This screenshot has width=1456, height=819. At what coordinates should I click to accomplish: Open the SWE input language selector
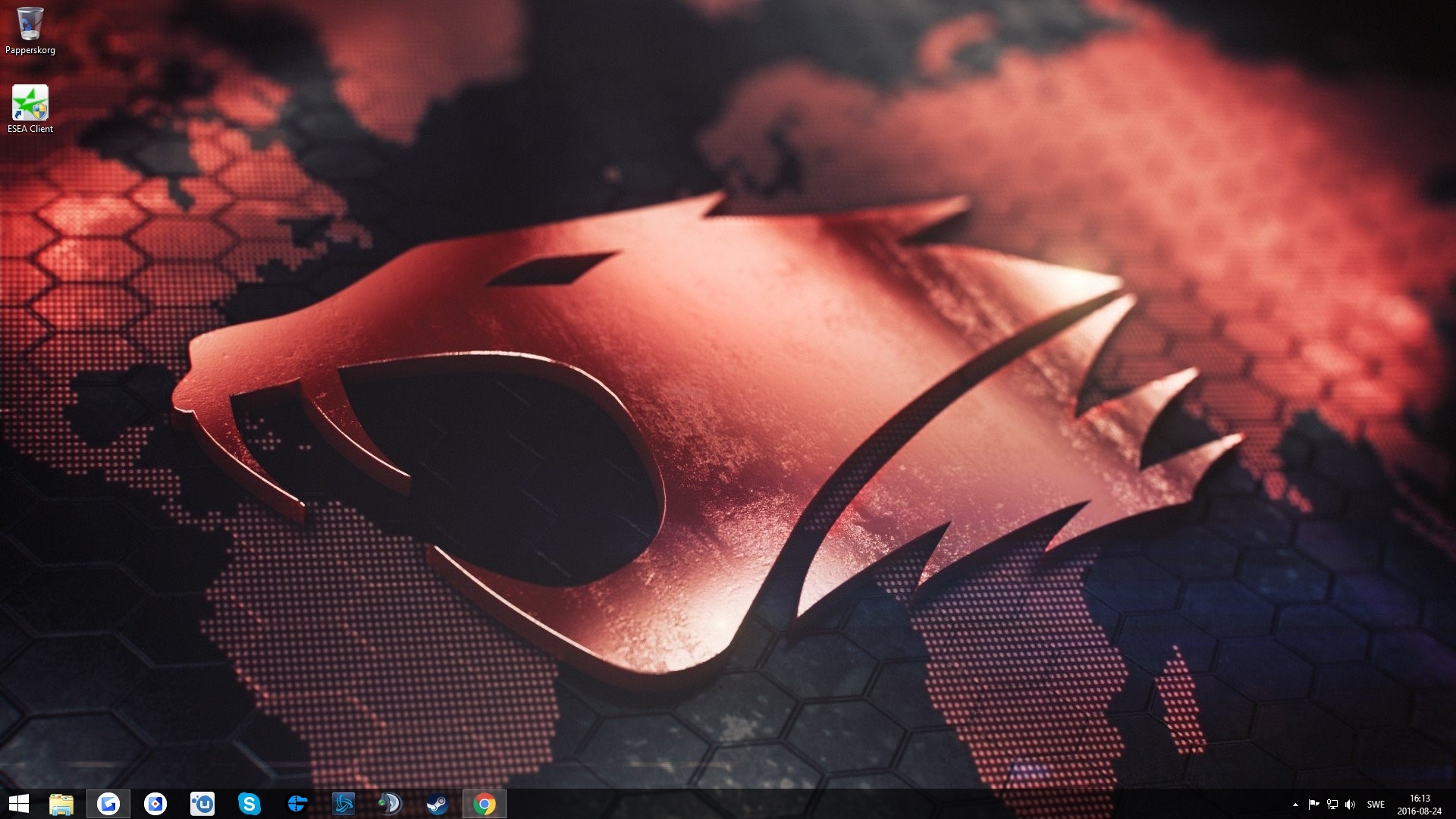1376,805
